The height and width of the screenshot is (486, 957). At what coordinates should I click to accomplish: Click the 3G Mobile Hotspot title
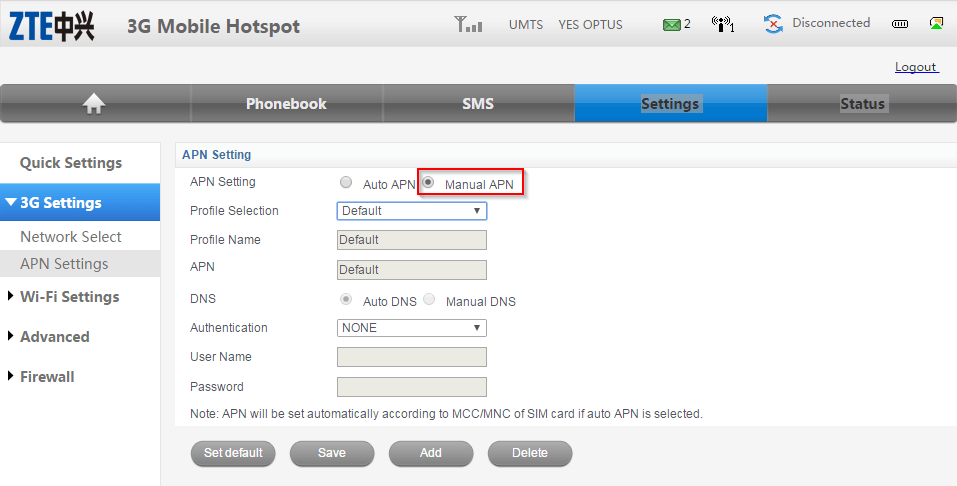pos(214,26)
